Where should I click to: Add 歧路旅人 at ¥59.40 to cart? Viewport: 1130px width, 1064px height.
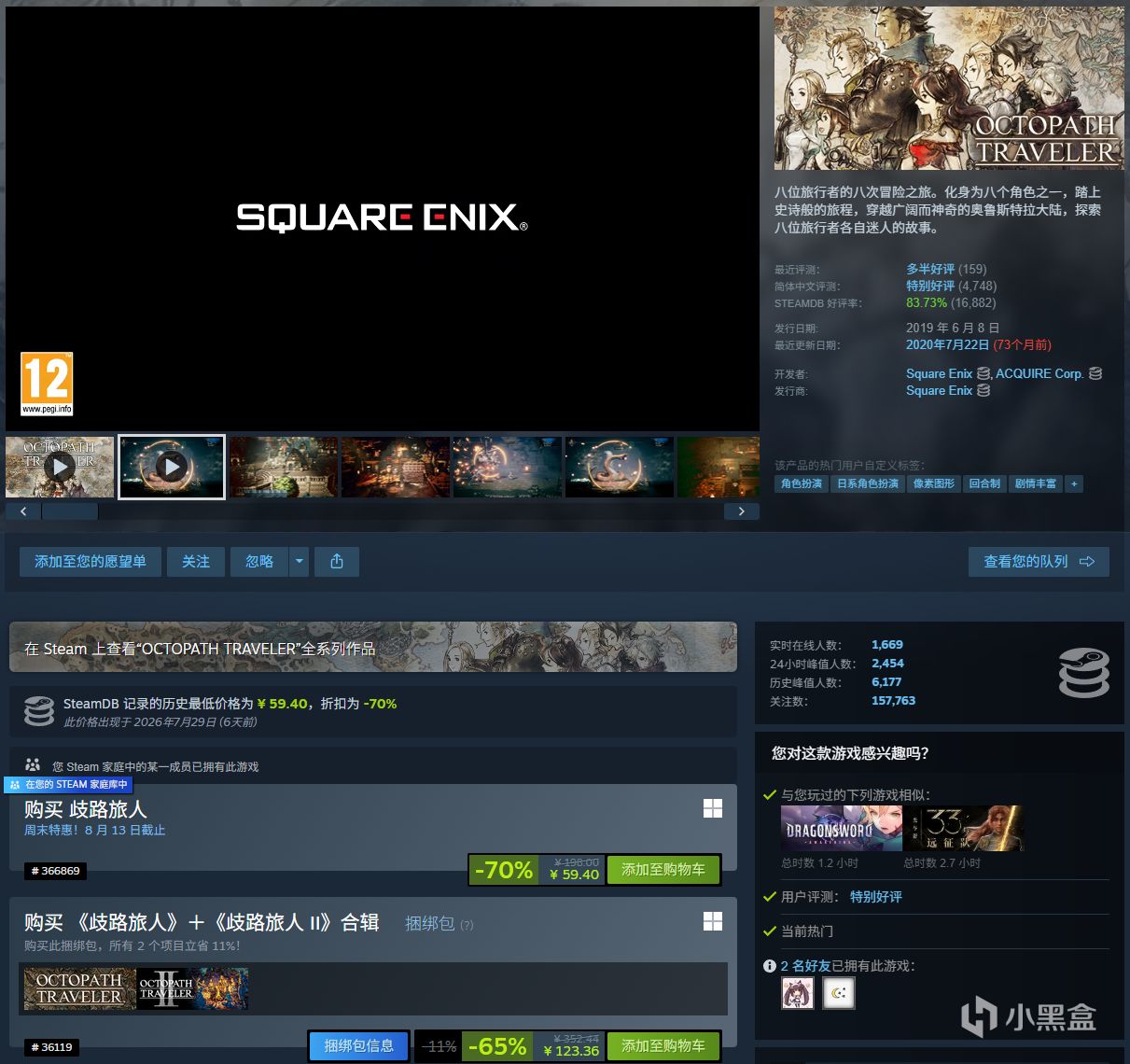663,870
